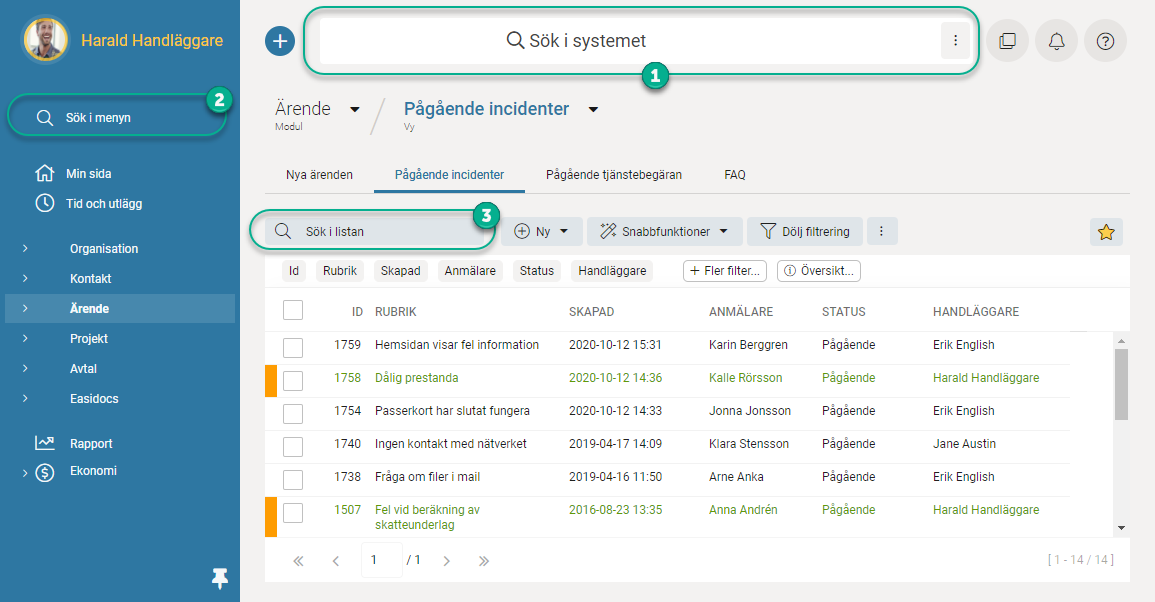Select checkbox for ticket 1754
The width and height of the screenshot is (1155, 602).
point(293,412)
